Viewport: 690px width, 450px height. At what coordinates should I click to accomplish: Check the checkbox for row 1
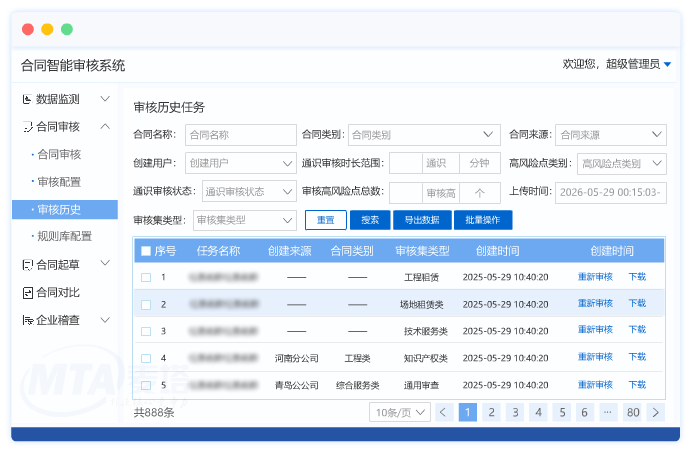point(146,278)
